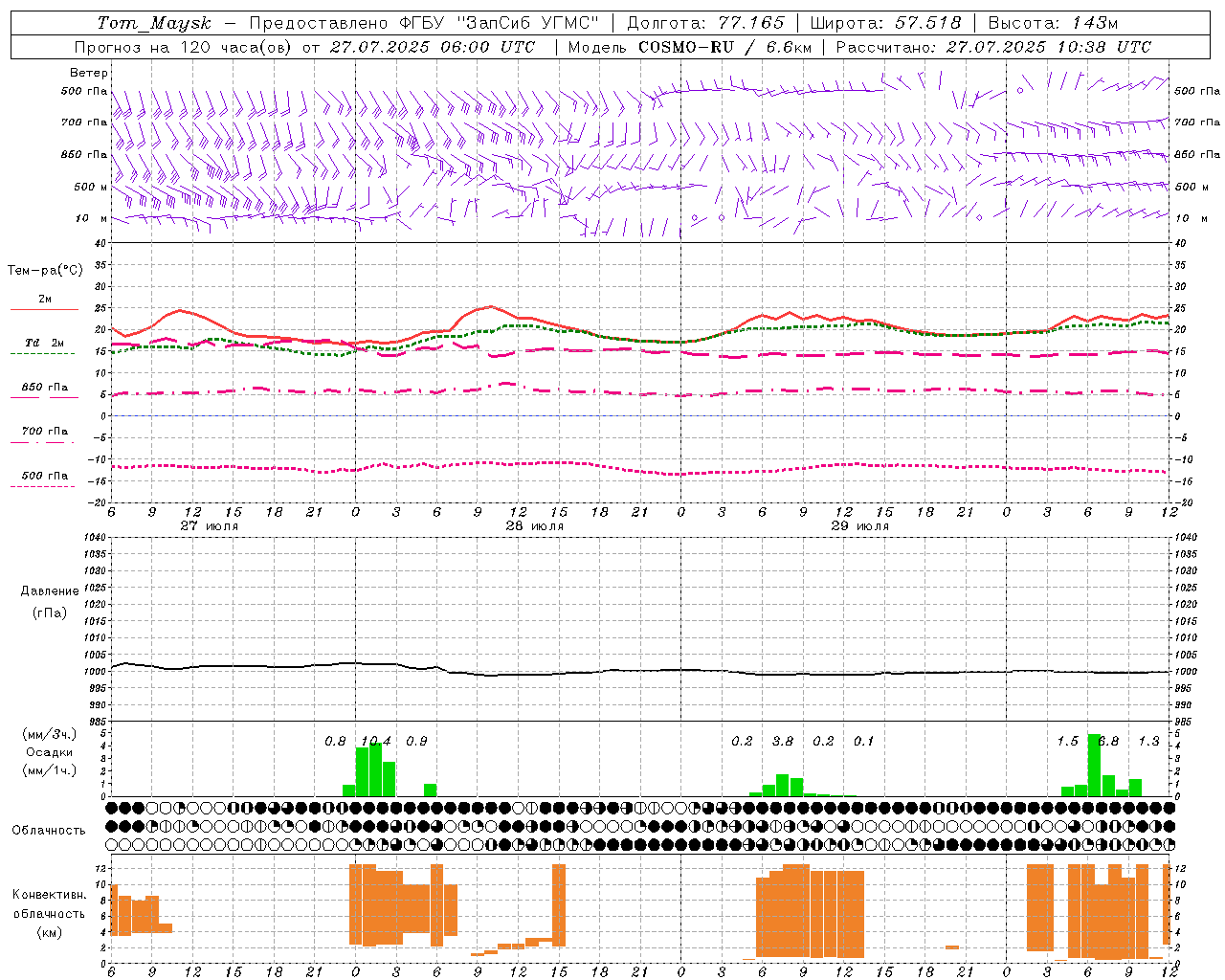The image size is (1225, 980).
Task: Click the (мм/3ч.) units label
Action: (x=49, y=735)
